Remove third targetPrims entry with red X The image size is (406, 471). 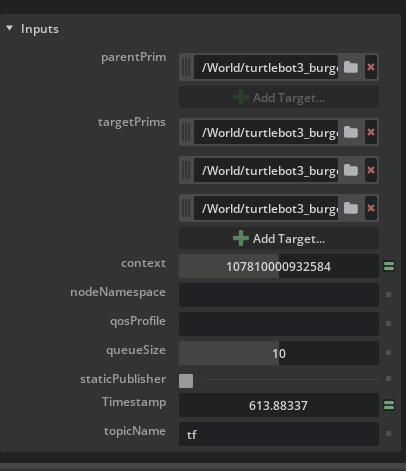click(371, 208)
